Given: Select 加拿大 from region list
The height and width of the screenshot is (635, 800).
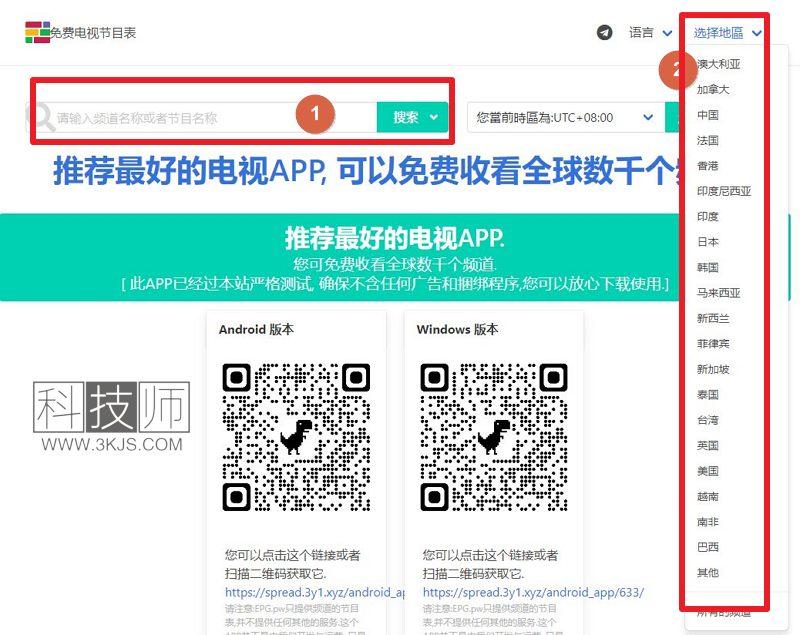Looking at the screenshot, I should [713, 90].
